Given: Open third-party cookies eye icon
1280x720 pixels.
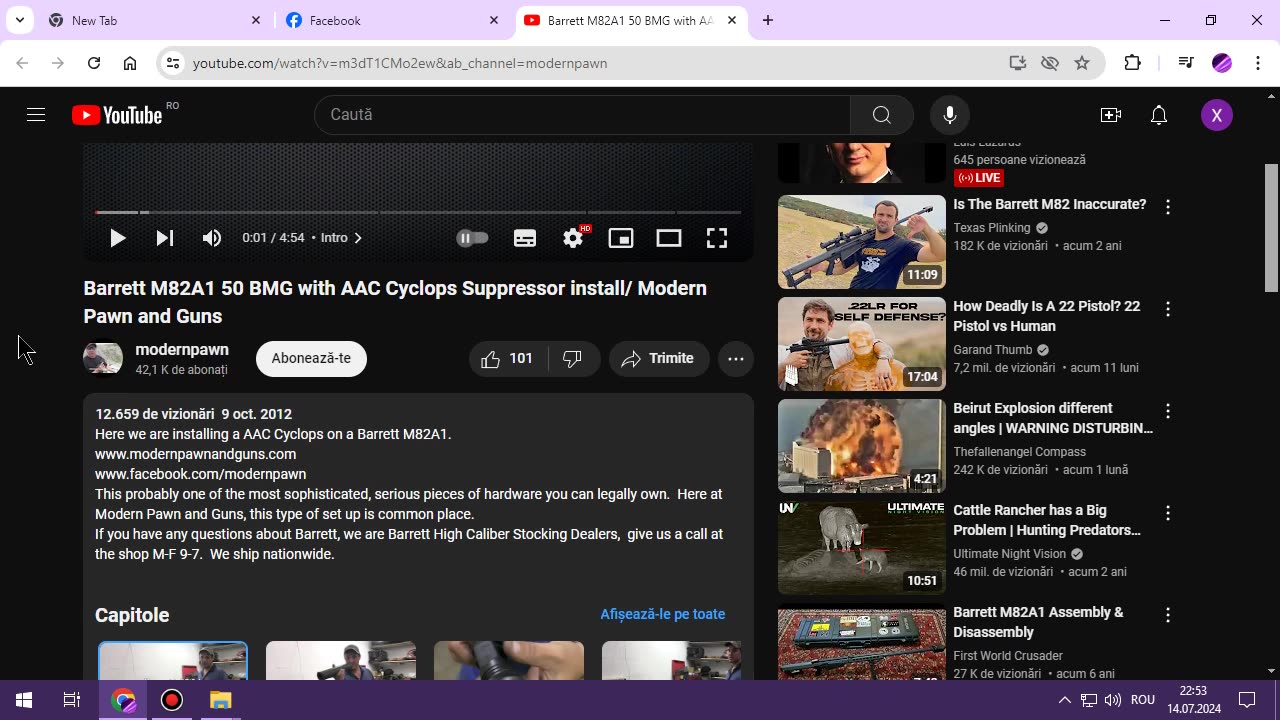Looking at the screenshot, I should coord(1050,63).
